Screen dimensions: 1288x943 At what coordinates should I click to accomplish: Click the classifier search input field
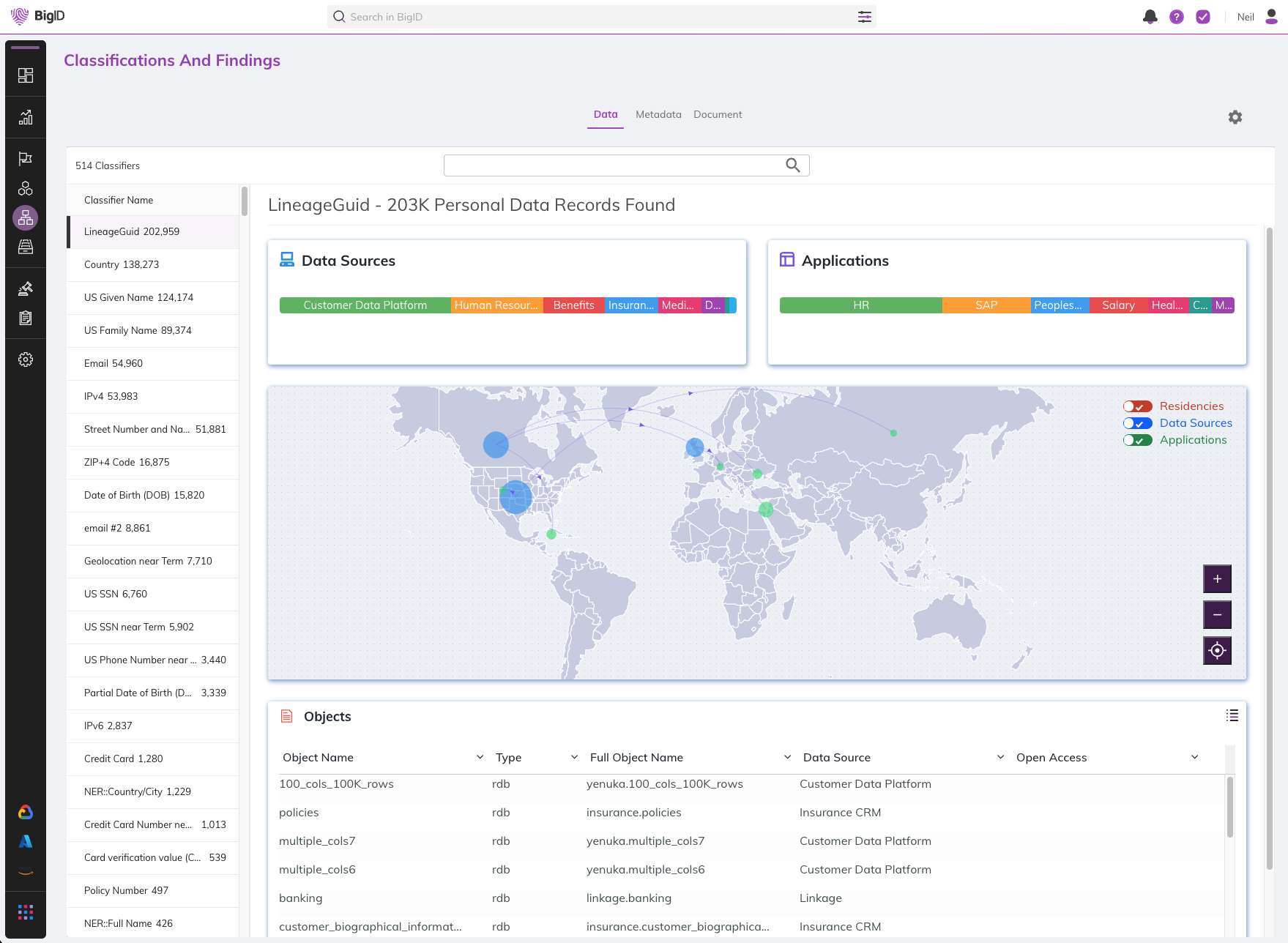click(x=614, y=165)
